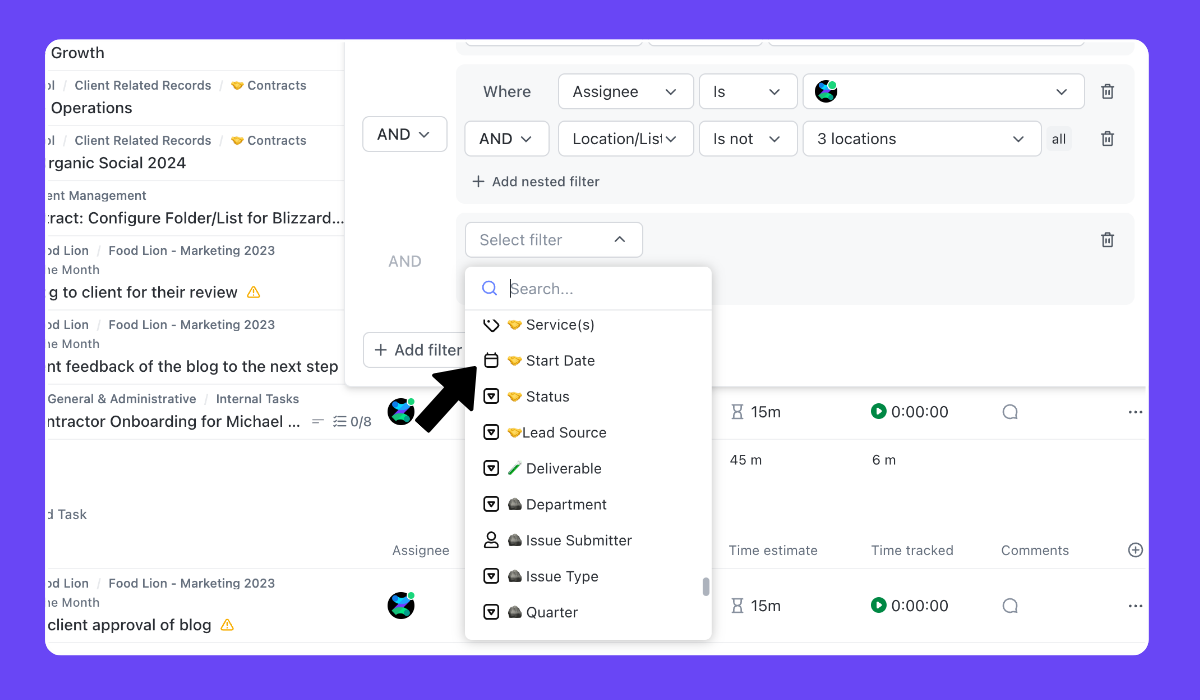The height and width of the screenshot is (700, 1200).
Task: Open the AND condition dropdown
Action: coord(404,133)
